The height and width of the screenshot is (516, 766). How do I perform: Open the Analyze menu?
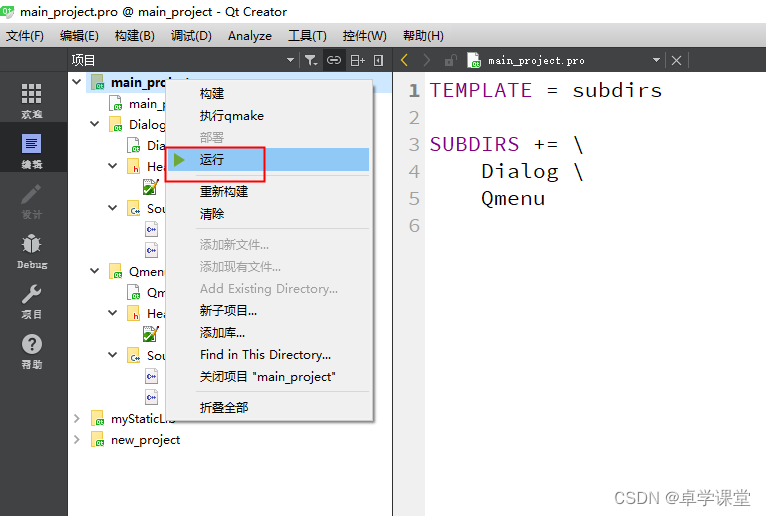250,36
